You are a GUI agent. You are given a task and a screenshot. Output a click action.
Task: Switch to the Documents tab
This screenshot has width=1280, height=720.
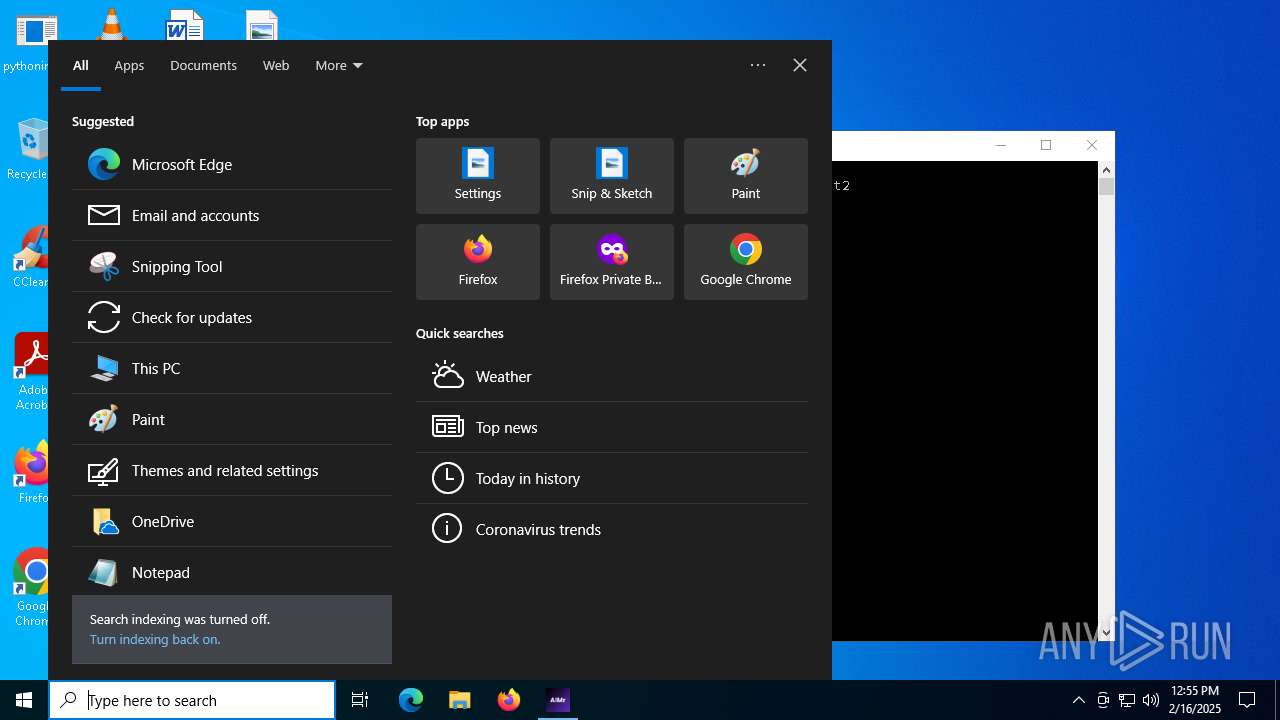pyautogui.click(x=203, y=65)
